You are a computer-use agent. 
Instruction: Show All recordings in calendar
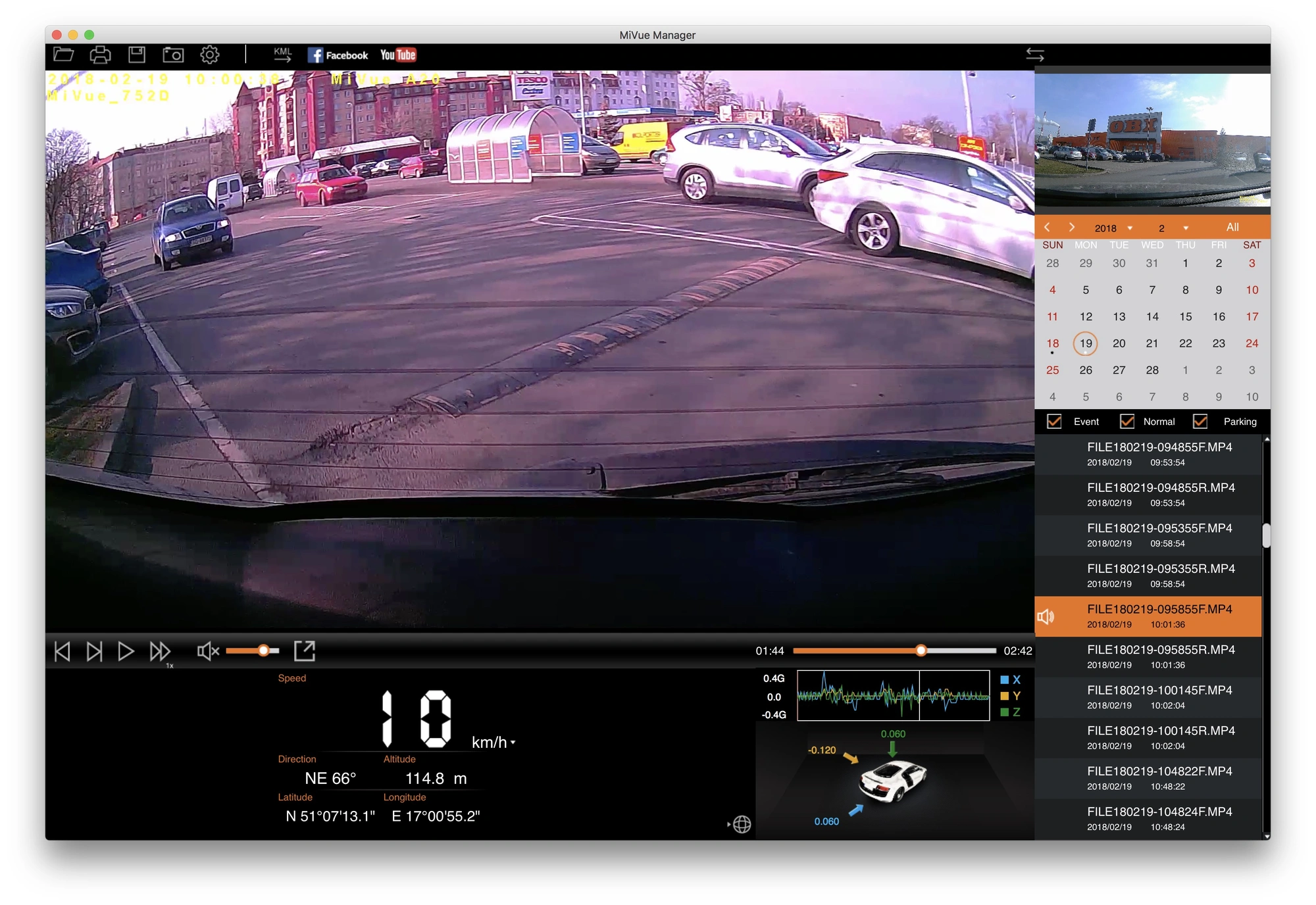[x=1232, y=228]
